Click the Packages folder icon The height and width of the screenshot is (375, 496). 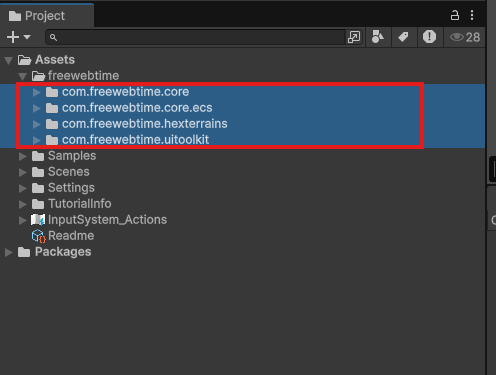pos(24,252)
